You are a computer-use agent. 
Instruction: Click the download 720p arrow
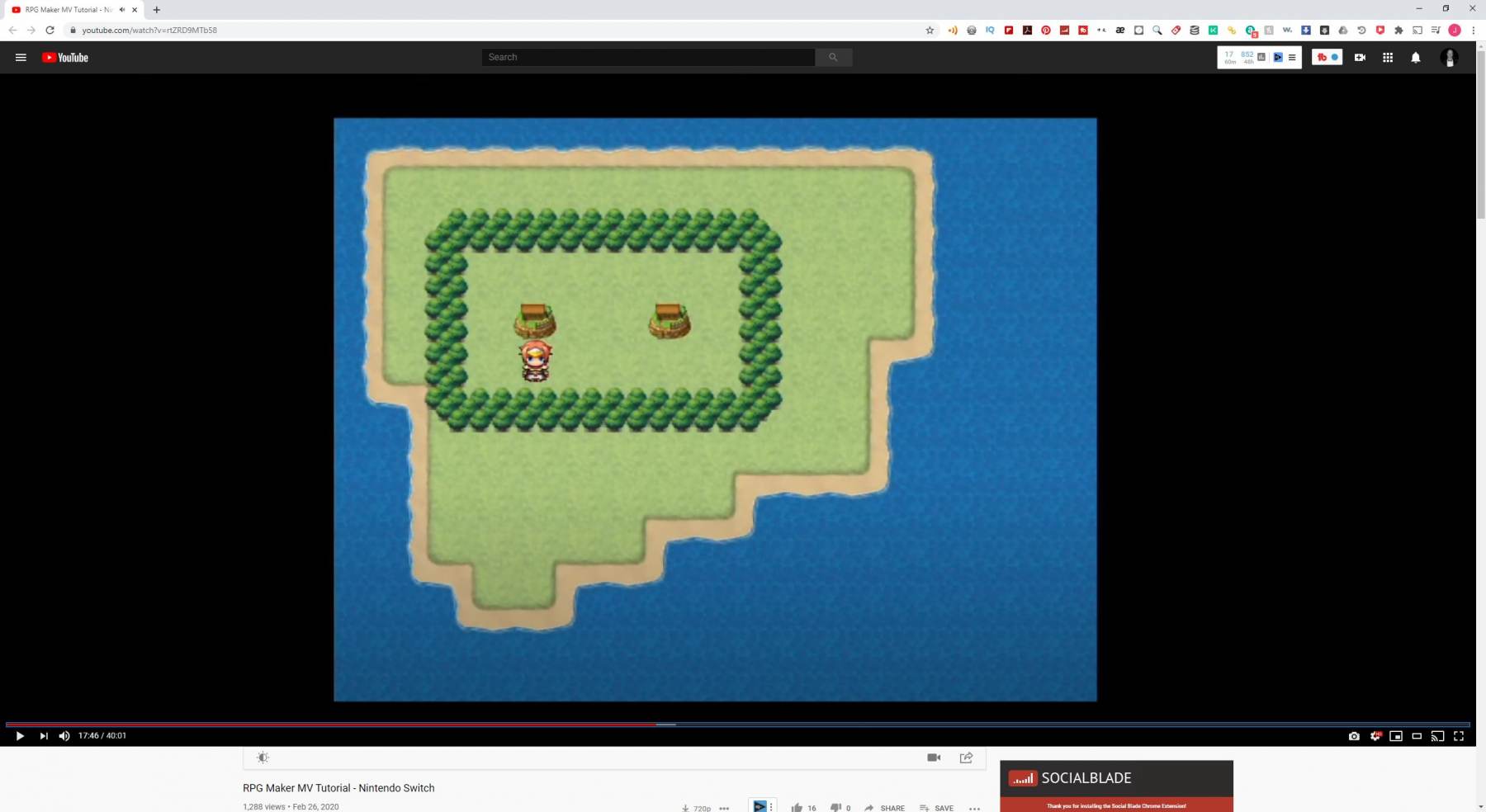point(685,808)
